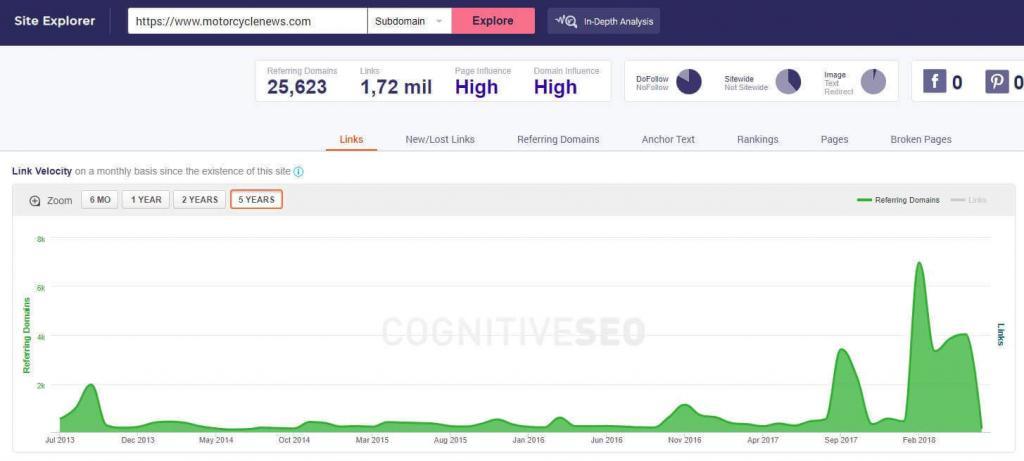Set chart zoom to 1 YEAR

[146, 200]
